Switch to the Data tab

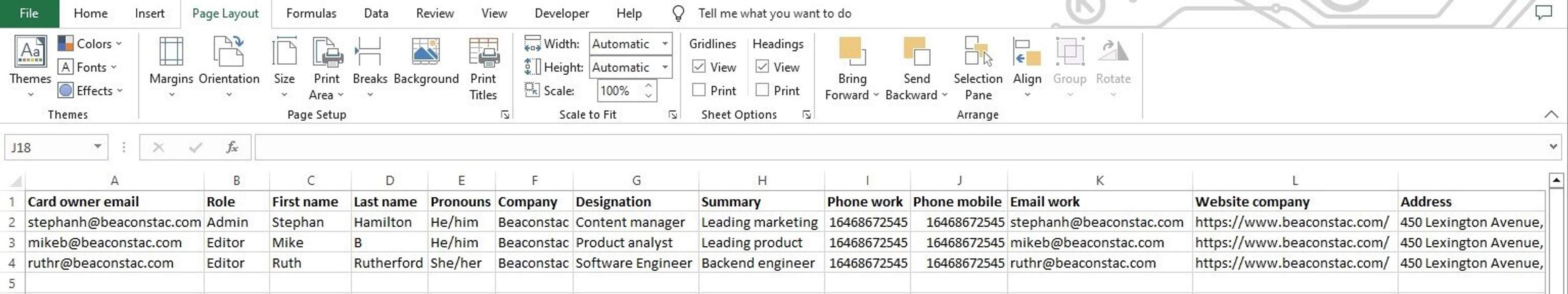click(376, 13)
